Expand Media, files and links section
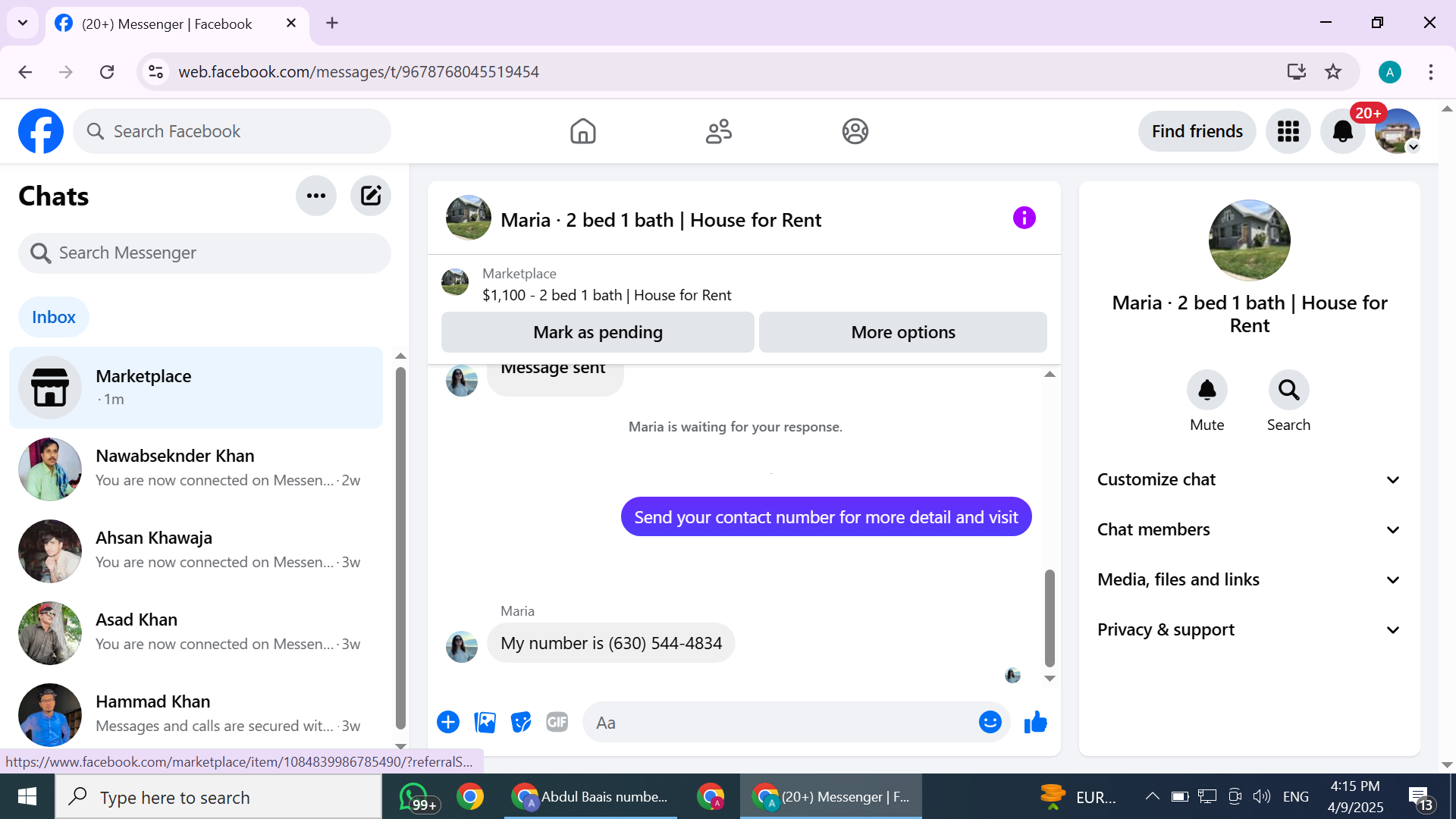The height and width of the screenshot is (819, 1456). coord(1249,579)
